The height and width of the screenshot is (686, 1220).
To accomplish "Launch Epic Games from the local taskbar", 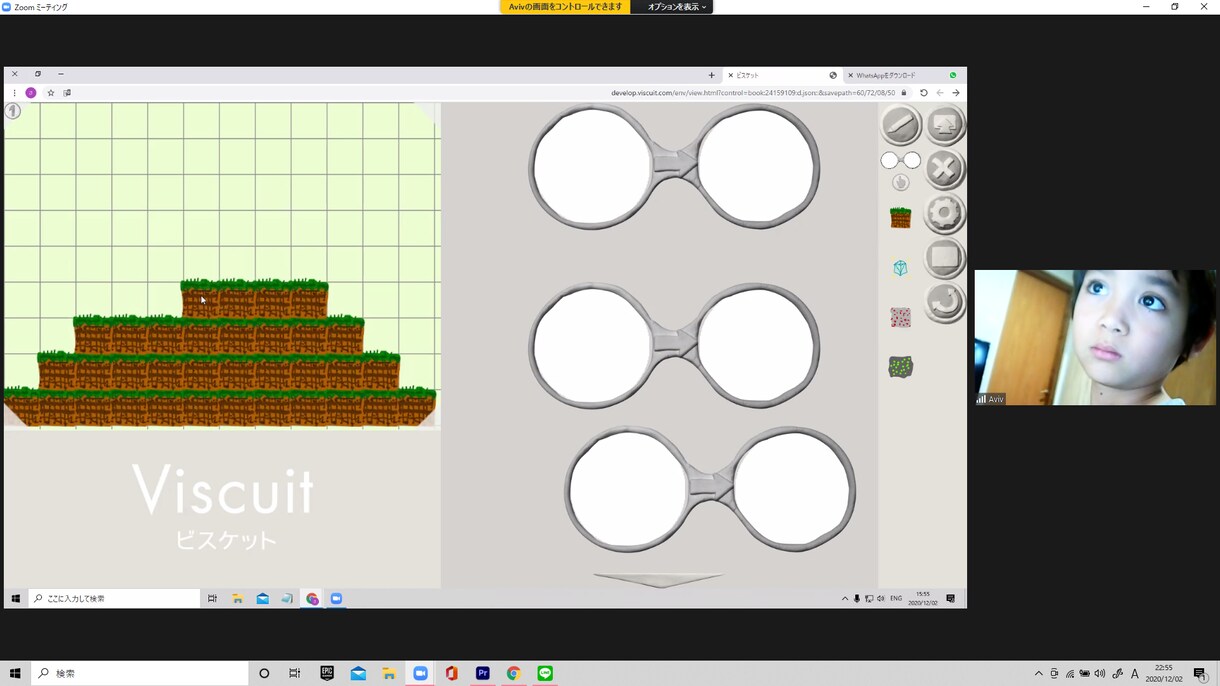I will tap(326, 673).
